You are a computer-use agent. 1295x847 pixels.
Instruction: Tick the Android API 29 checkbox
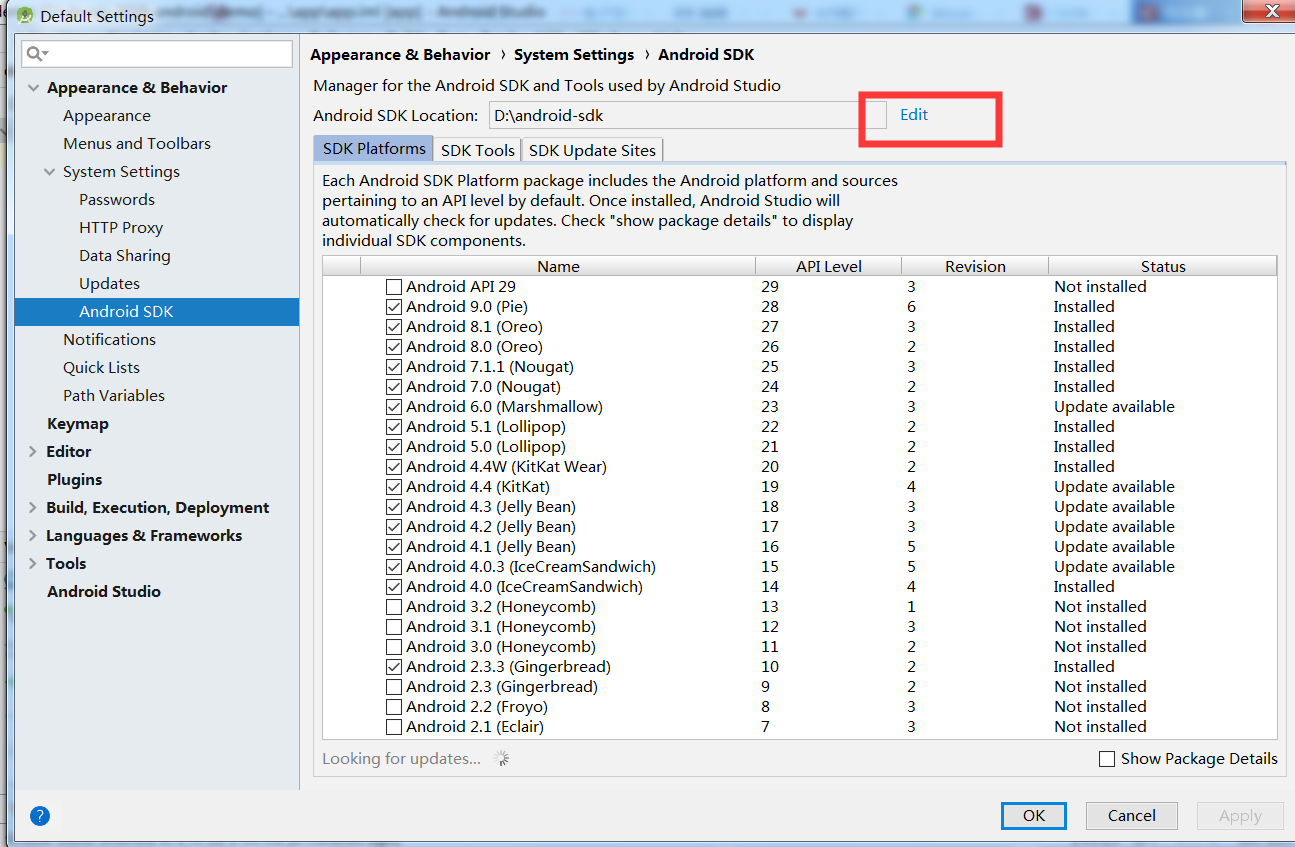click(394, 287)
